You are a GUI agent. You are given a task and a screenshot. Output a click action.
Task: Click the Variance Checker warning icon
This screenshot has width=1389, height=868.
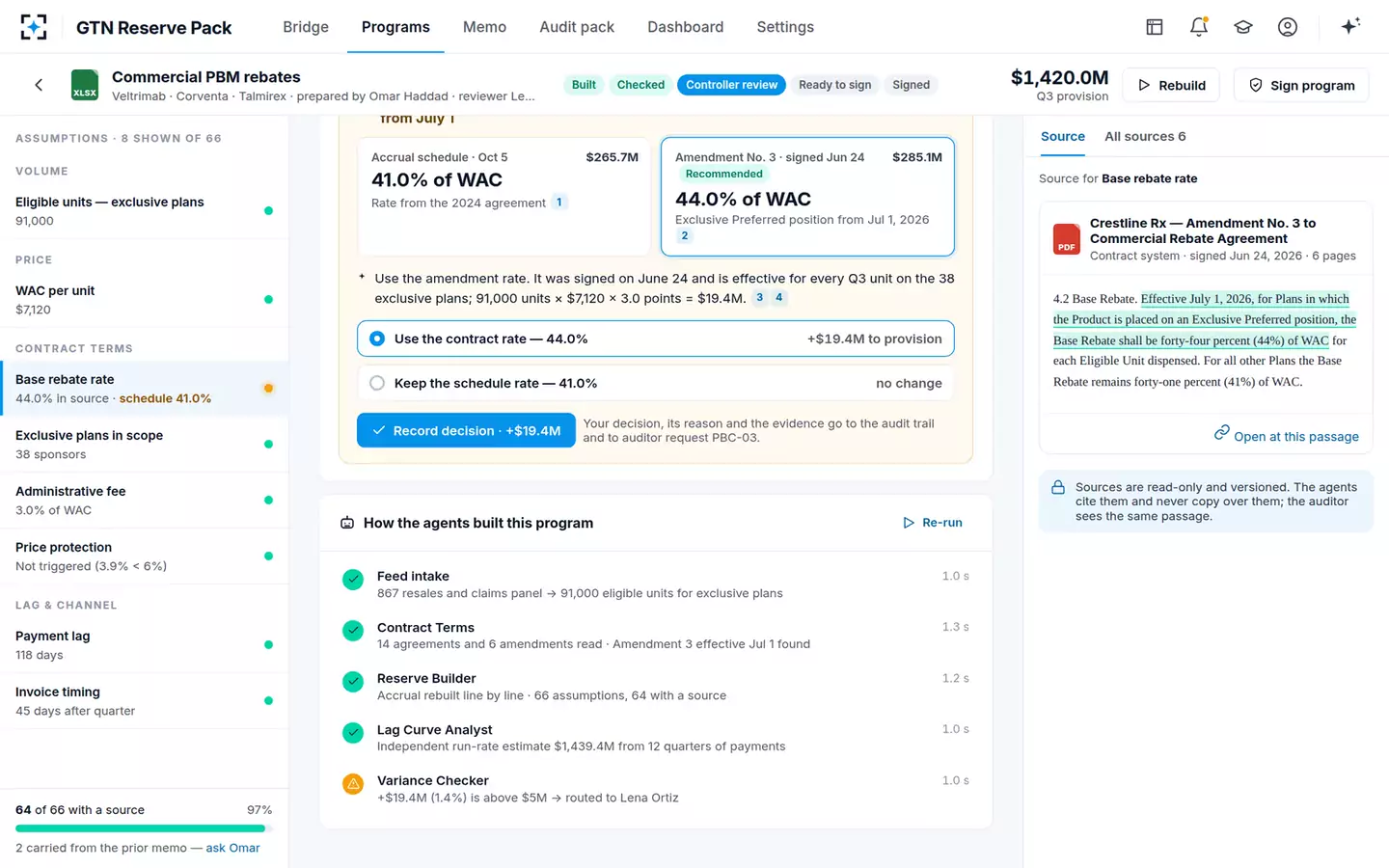tap(353, 784)
